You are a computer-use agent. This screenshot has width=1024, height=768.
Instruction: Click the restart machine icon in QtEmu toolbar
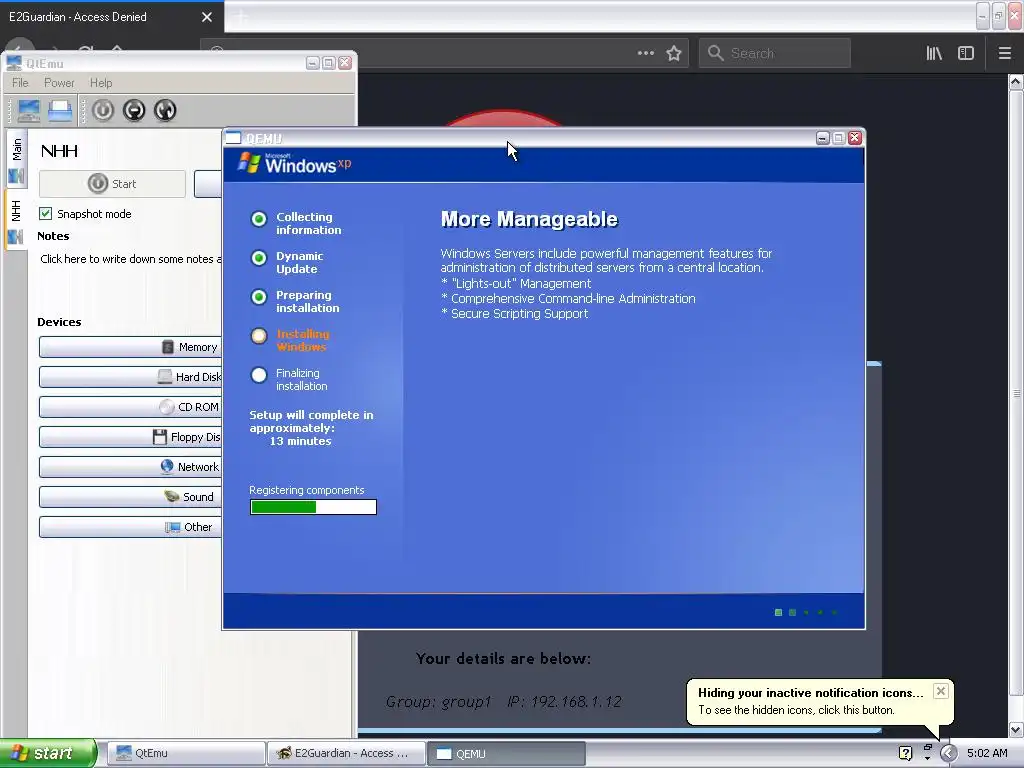click(x=165, y=110)
